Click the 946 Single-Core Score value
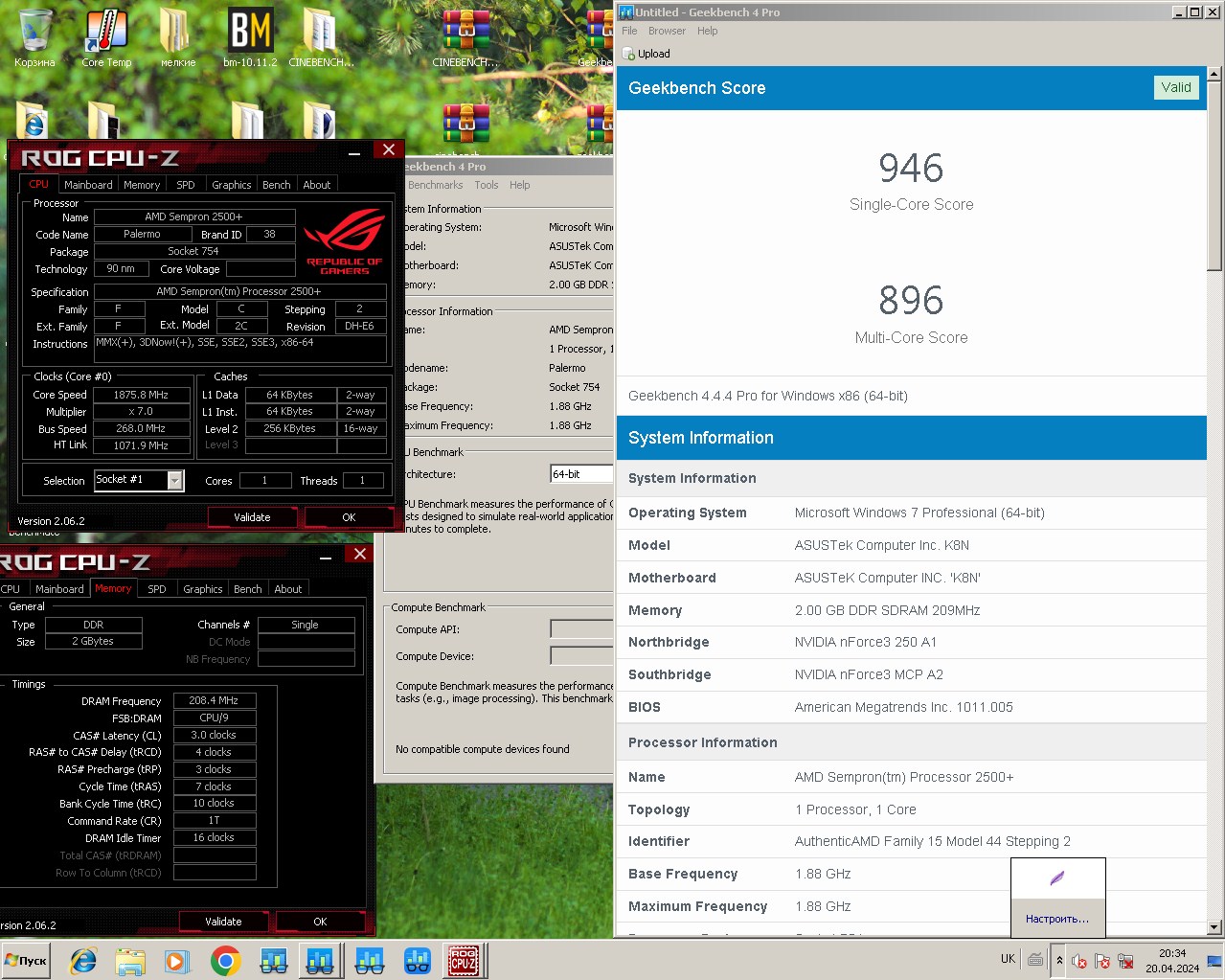The image size is (1225, 980). (x=911, y=169)
